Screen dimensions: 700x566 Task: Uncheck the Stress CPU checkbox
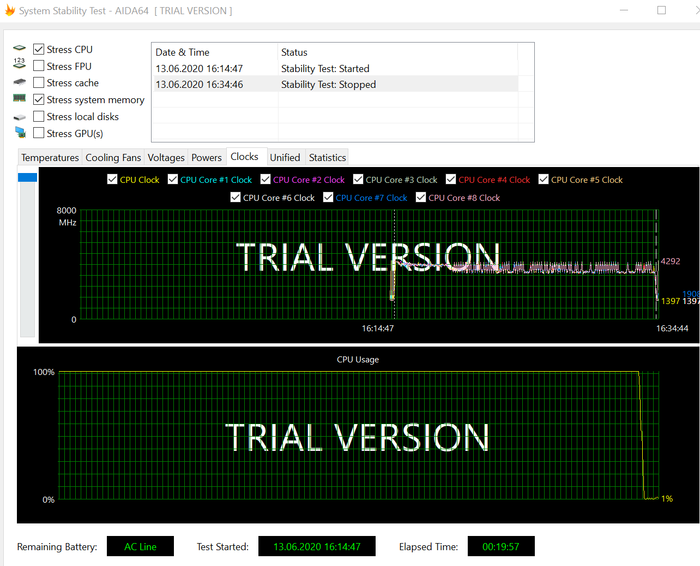coord(39,49)
